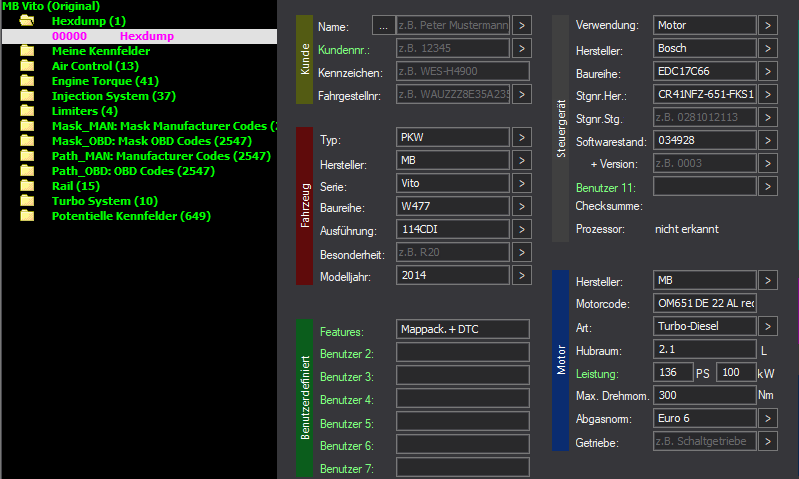Open the arrow next to Ausführung 114CDI

pyautogui.click(x=522, y=229)
